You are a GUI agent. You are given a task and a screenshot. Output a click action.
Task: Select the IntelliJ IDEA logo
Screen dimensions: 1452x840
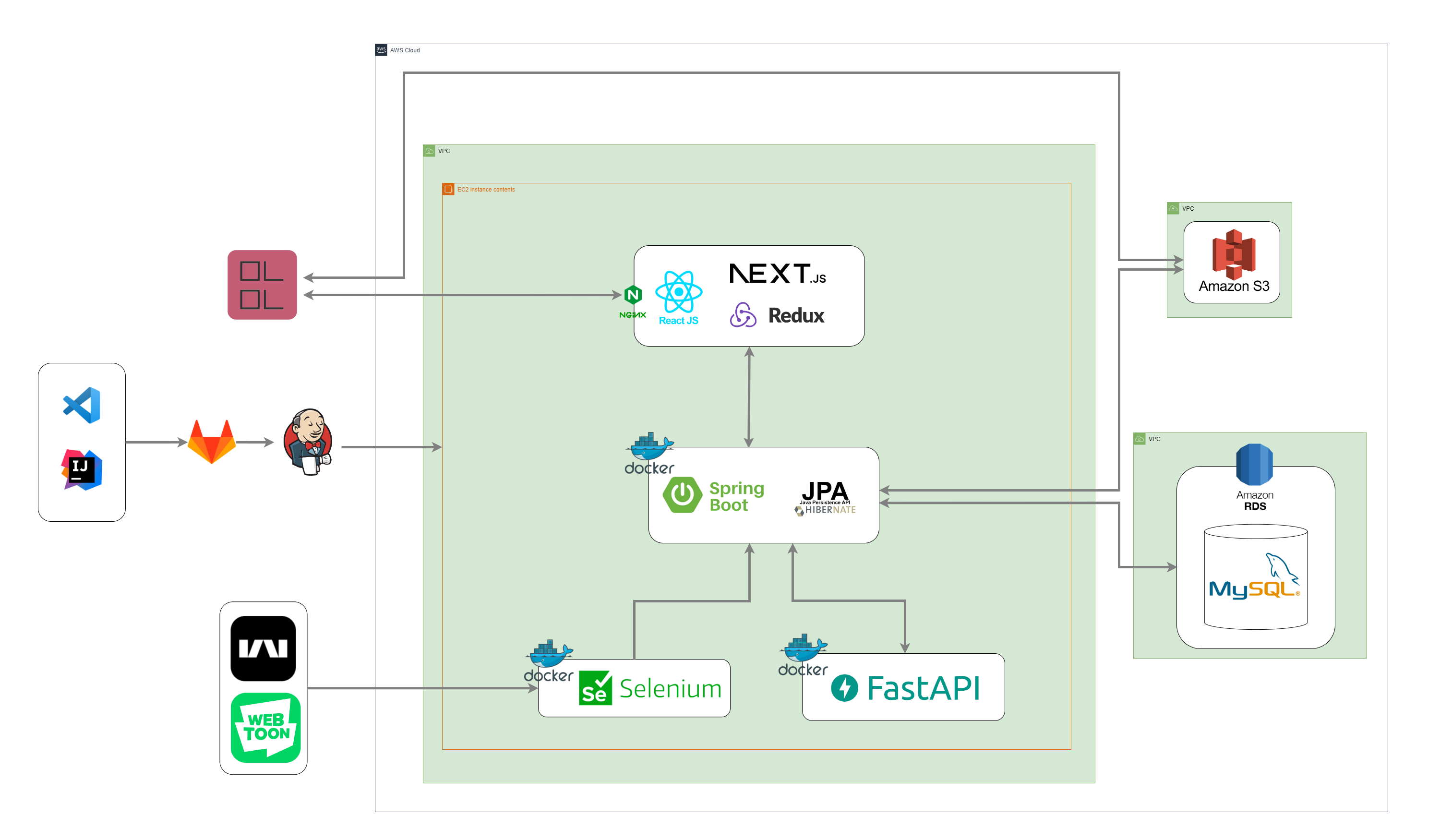point(82,469)
